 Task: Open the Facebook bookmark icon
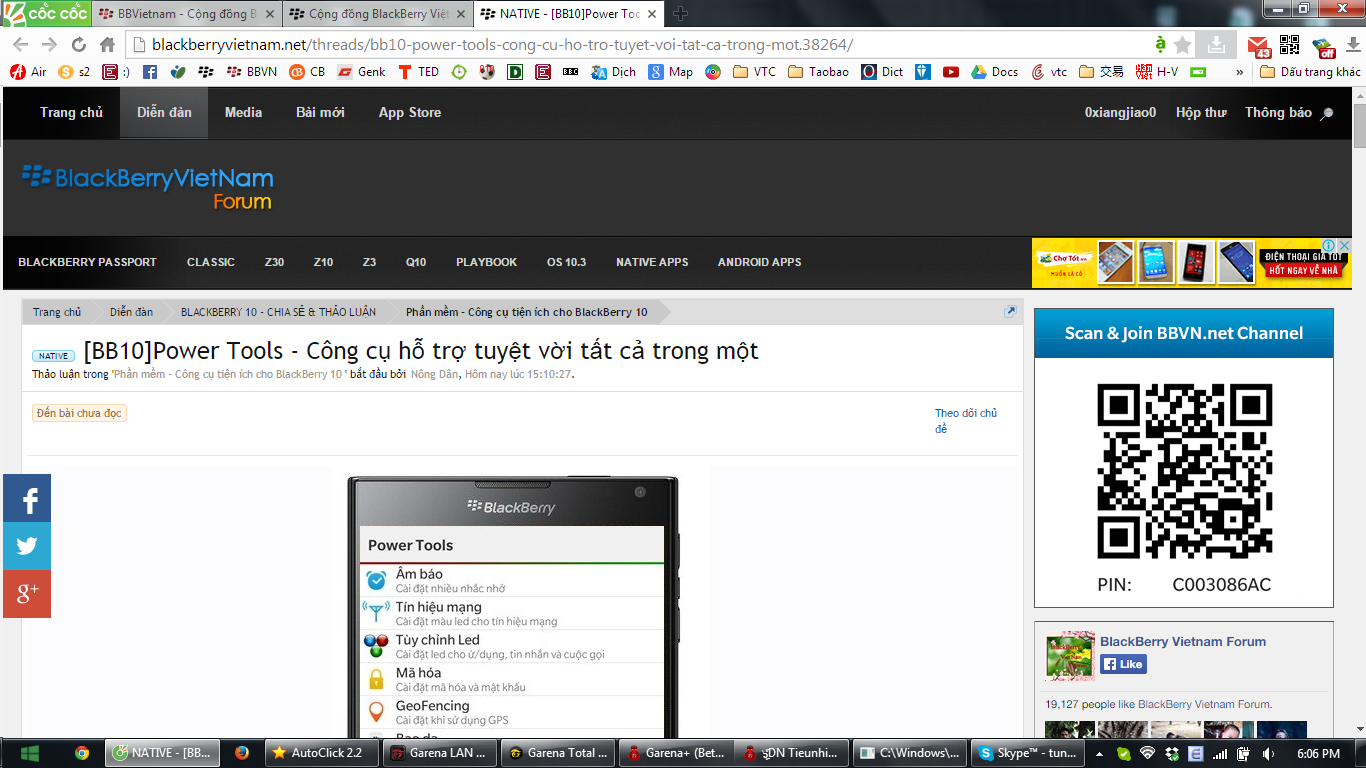(x=150, y=72)
